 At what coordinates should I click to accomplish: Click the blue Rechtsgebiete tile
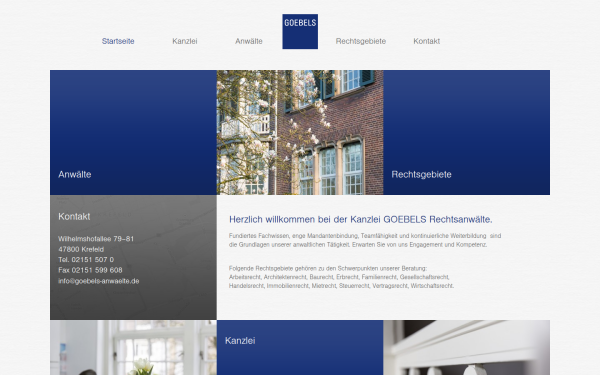coord(467,132)
